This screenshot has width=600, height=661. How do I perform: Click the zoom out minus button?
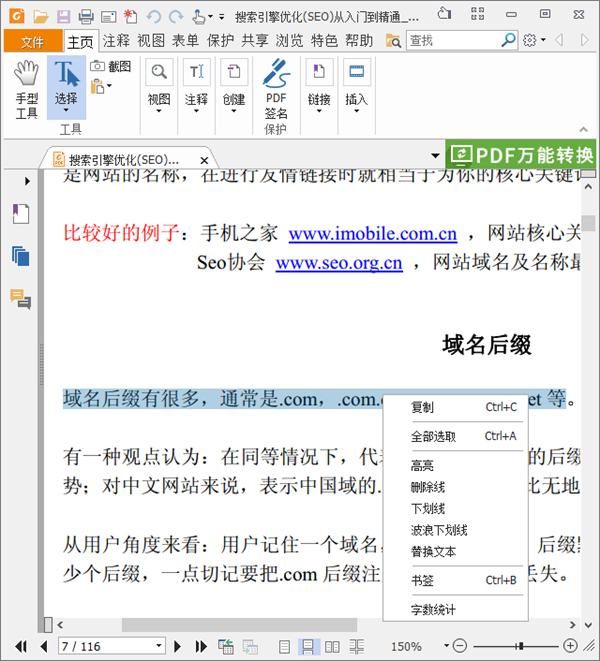click(x=460, y=645)
